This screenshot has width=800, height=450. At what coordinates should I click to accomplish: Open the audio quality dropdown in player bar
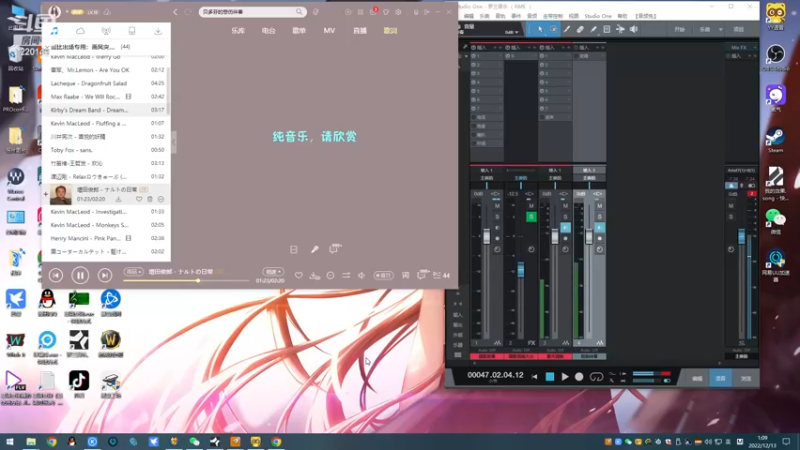pos(133,272)
